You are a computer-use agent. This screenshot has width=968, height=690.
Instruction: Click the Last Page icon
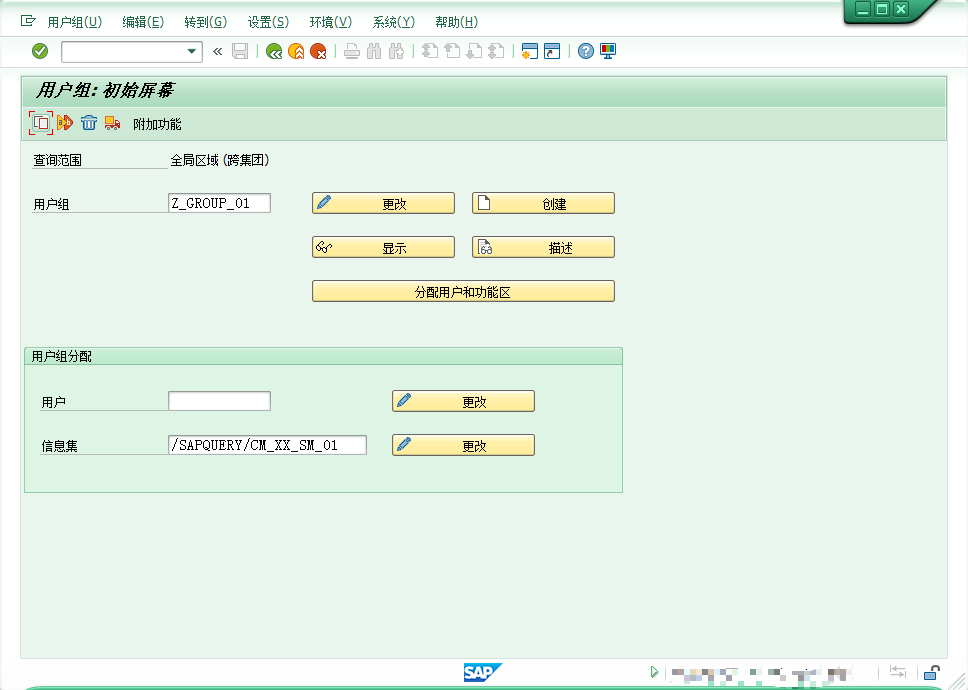(x=496, y=51)
